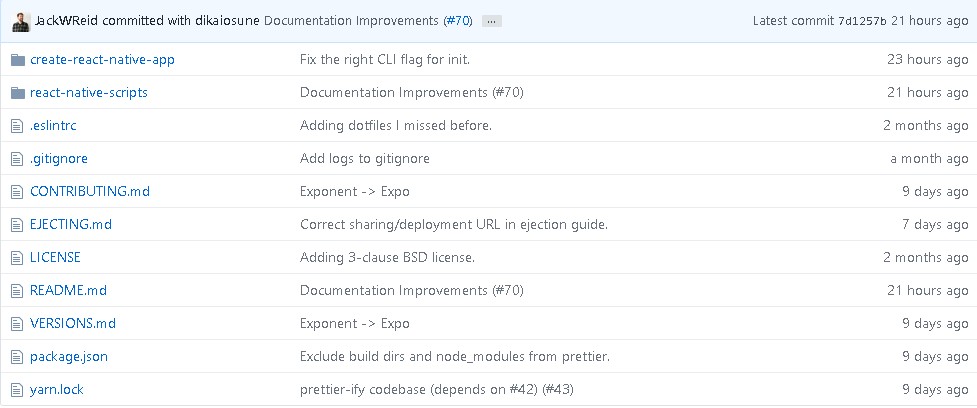
Task: Open the EJECTING.md file
Action: click(71, 225)
